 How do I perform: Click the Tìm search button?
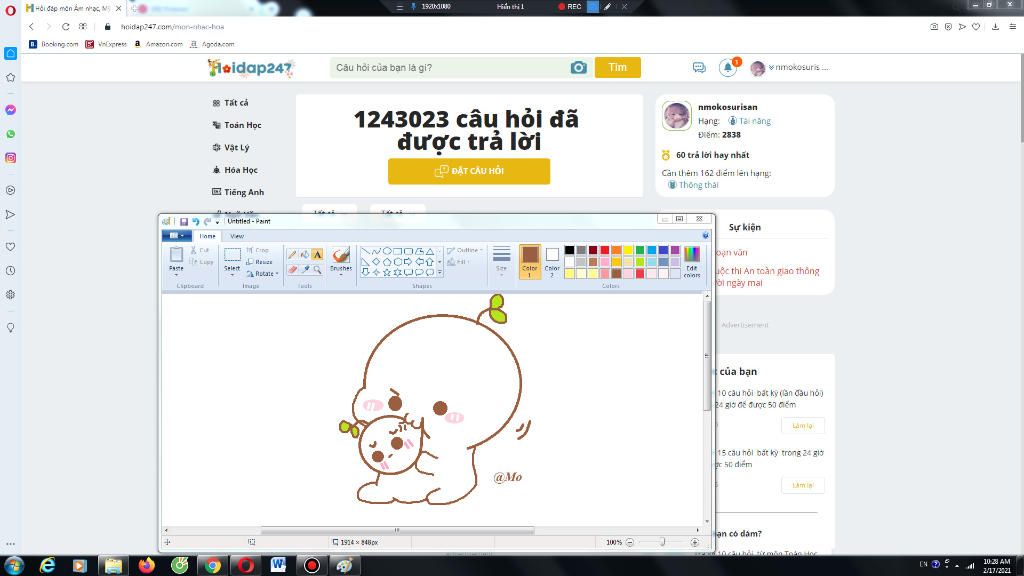coord(617,67)
